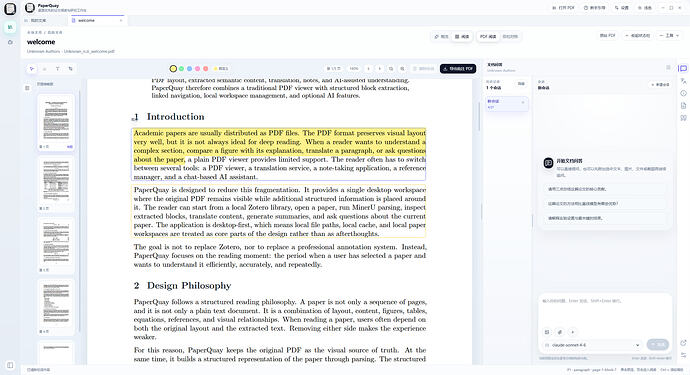Click the pop-out icon at the right rail bottom

click(683, 343)
